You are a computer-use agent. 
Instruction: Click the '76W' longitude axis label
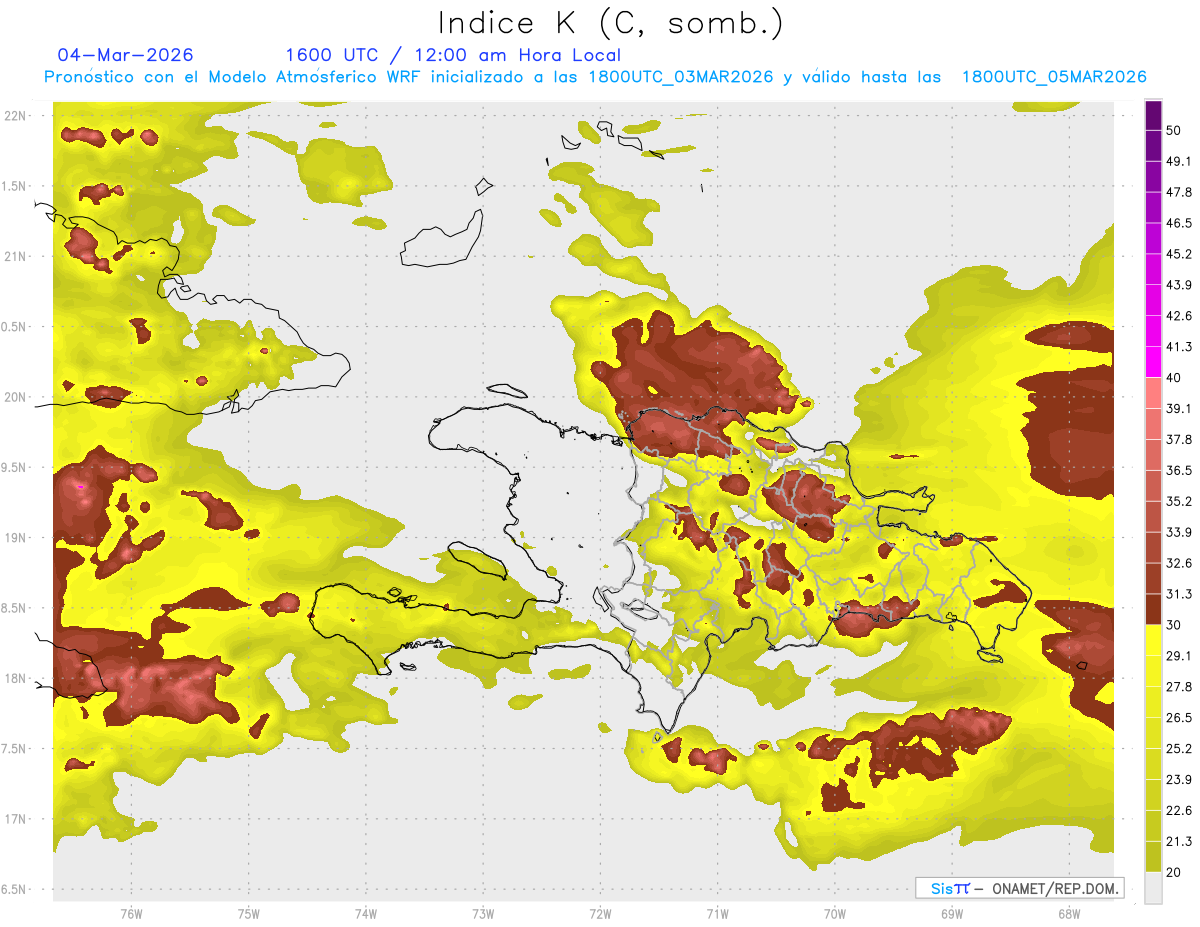pyautogui.click(x=131, y=914)
